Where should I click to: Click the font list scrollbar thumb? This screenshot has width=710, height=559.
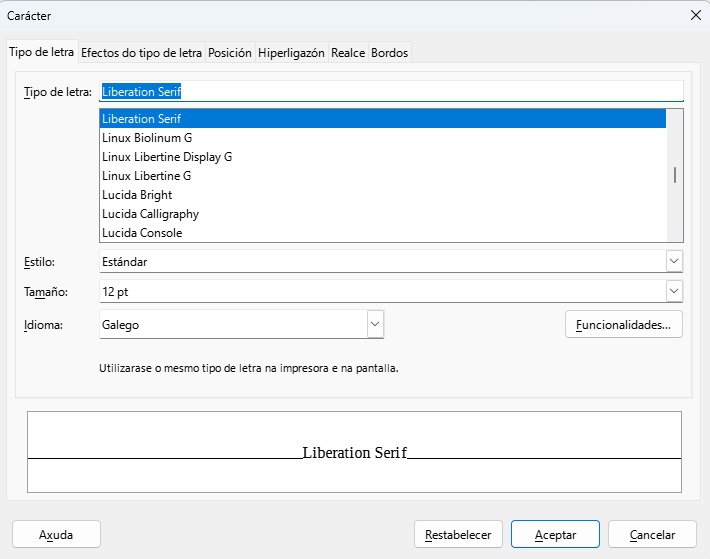tap(675, 175)
